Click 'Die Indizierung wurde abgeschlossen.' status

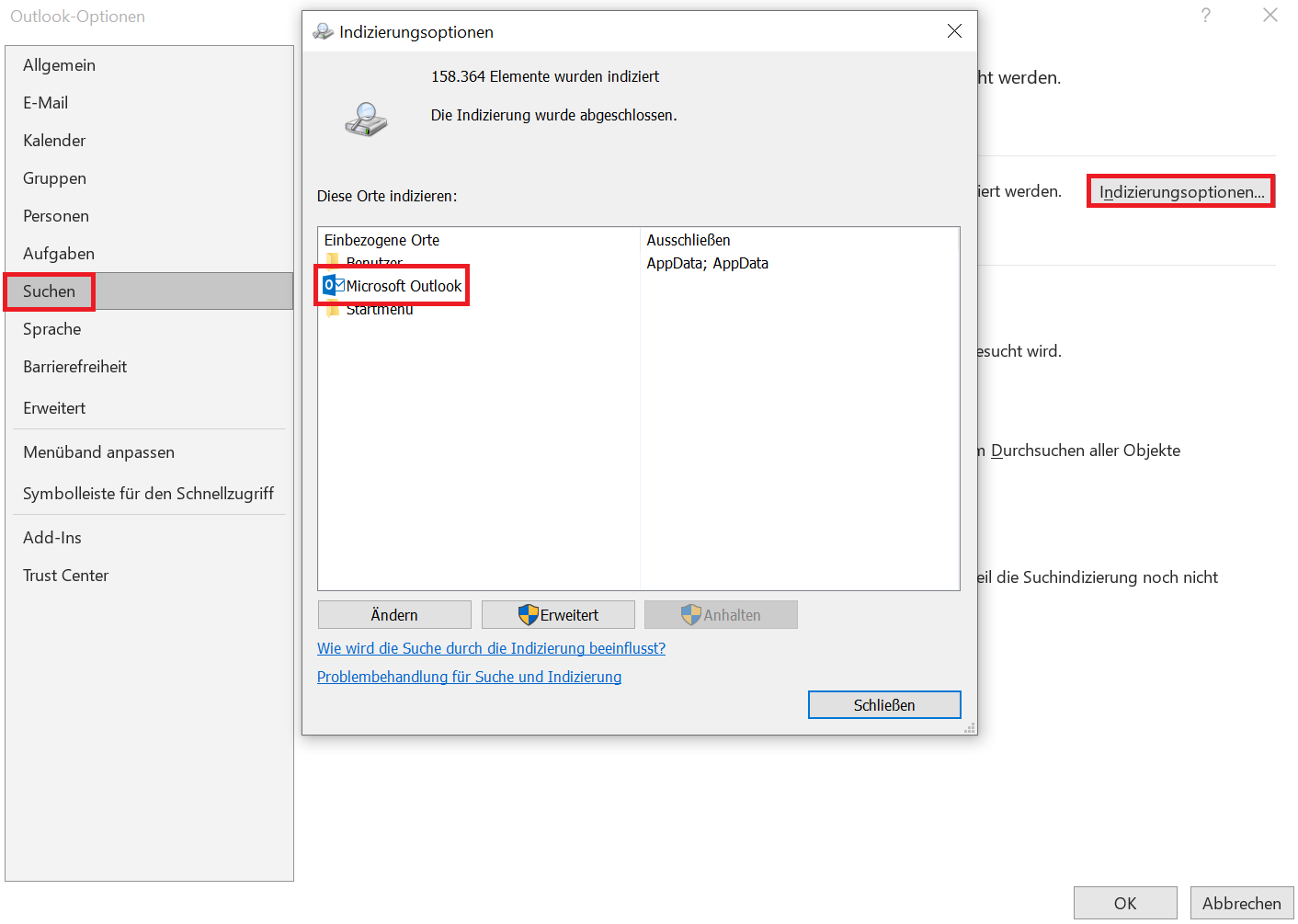[553, 115]
